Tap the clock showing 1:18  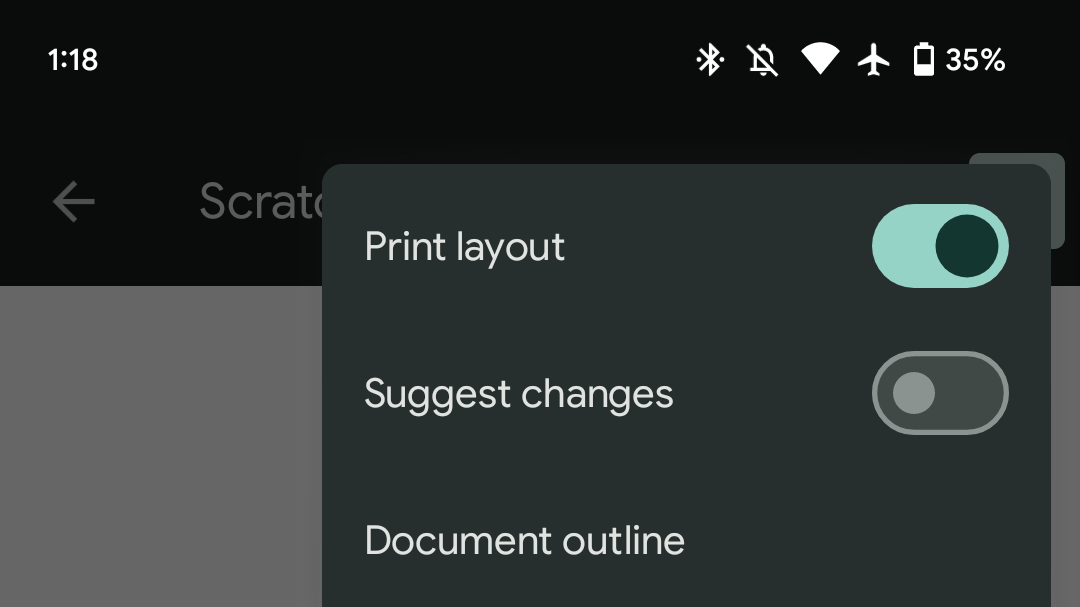72,60
